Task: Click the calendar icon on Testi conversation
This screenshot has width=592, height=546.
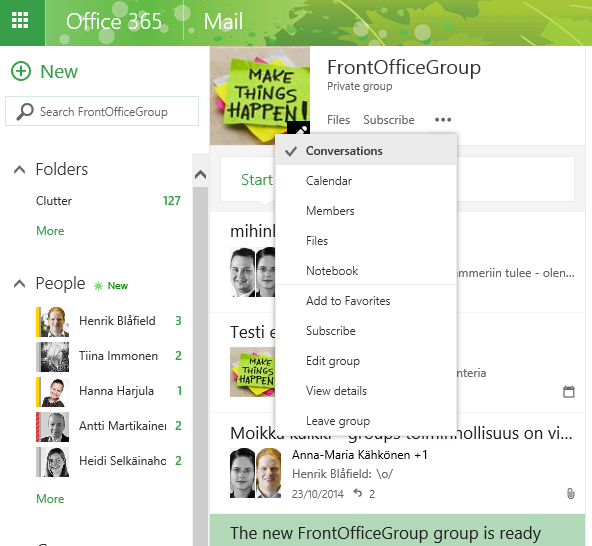Action: point(569,392)
